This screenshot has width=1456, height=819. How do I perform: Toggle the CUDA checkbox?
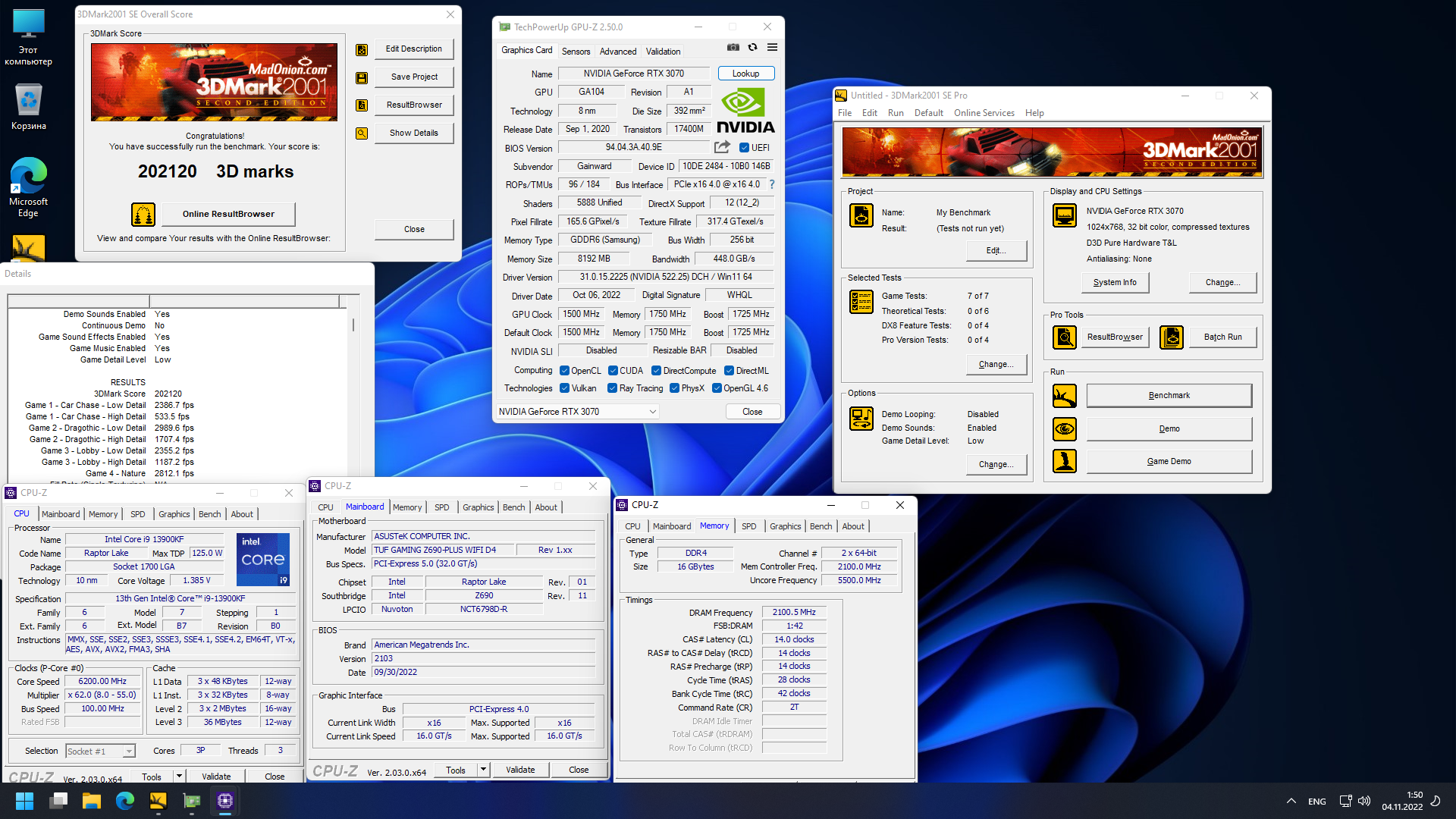(x=613, y=371)
